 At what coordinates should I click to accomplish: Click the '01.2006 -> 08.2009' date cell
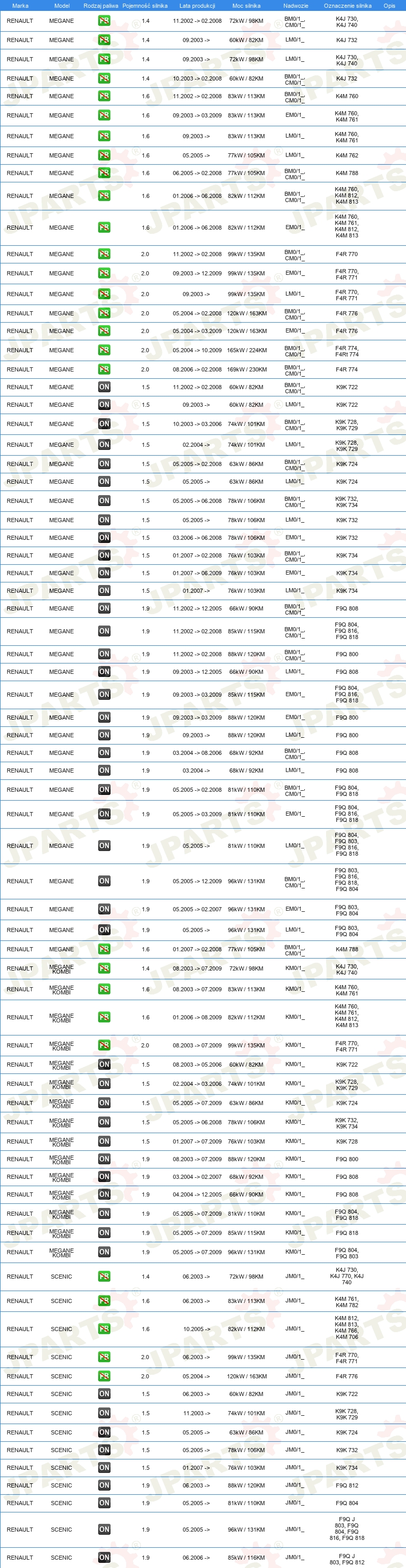click(197, 1017)
